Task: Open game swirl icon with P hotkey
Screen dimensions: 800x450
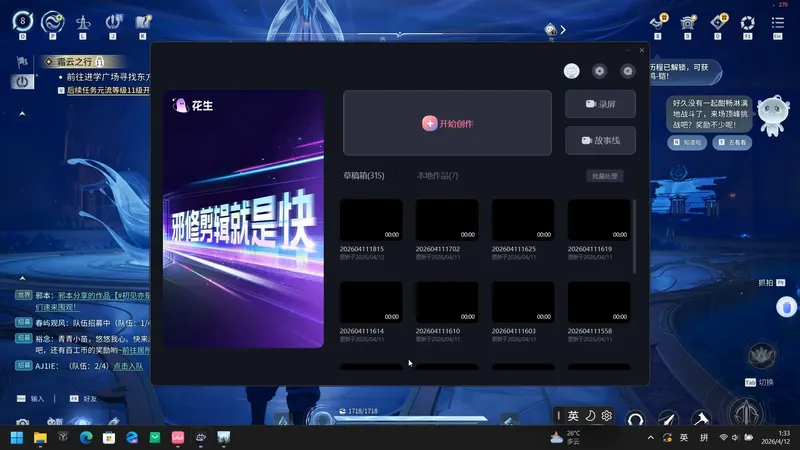Action: coord(53,22)
